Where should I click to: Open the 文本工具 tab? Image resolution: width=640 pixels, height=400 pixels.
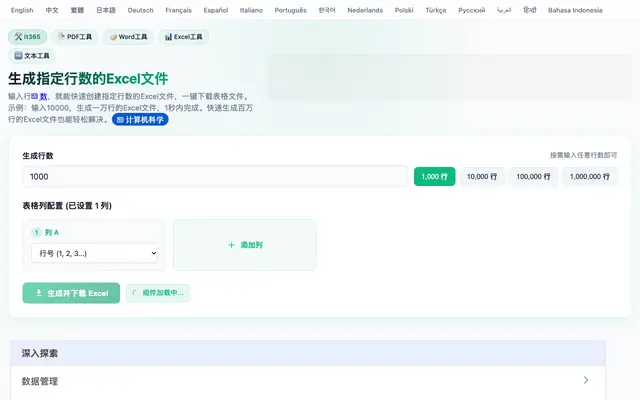pos(32,56)
